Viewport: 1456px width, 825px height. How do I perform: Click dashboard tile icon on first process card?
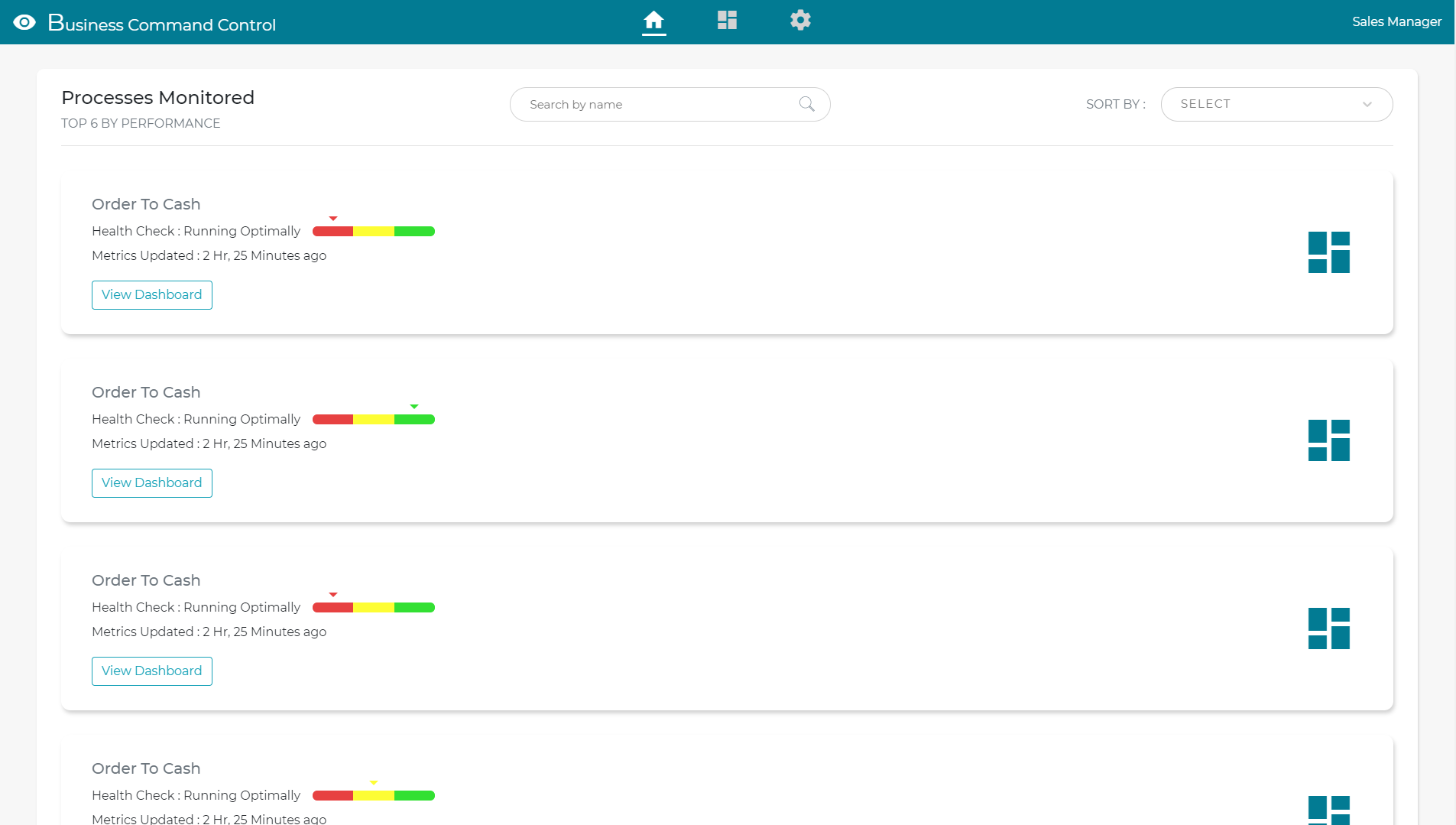1328,252
